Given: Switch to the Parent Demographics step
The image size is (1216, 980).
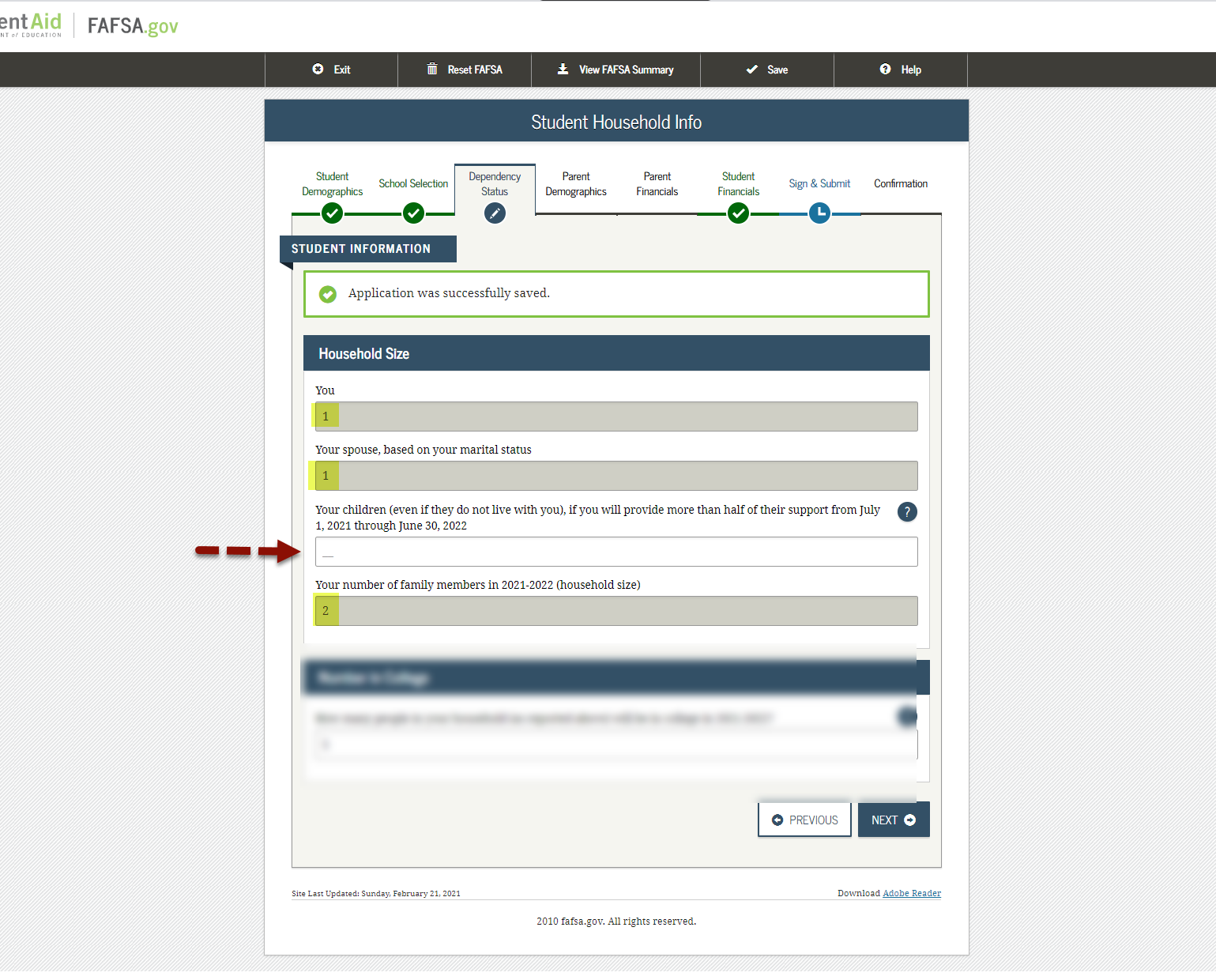Looking at the screenshot, I should (x=576, y=183).
